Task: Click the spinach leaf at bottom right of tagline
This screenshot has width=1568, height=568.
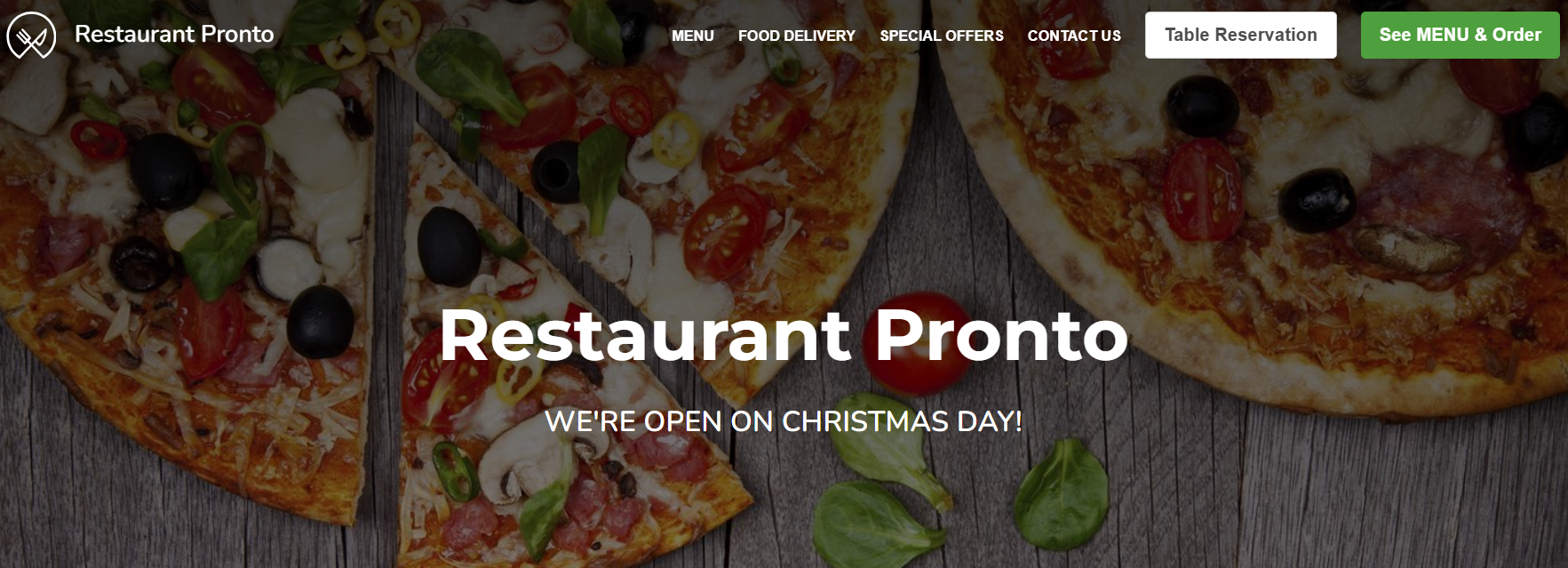Action: [1062, 493]
